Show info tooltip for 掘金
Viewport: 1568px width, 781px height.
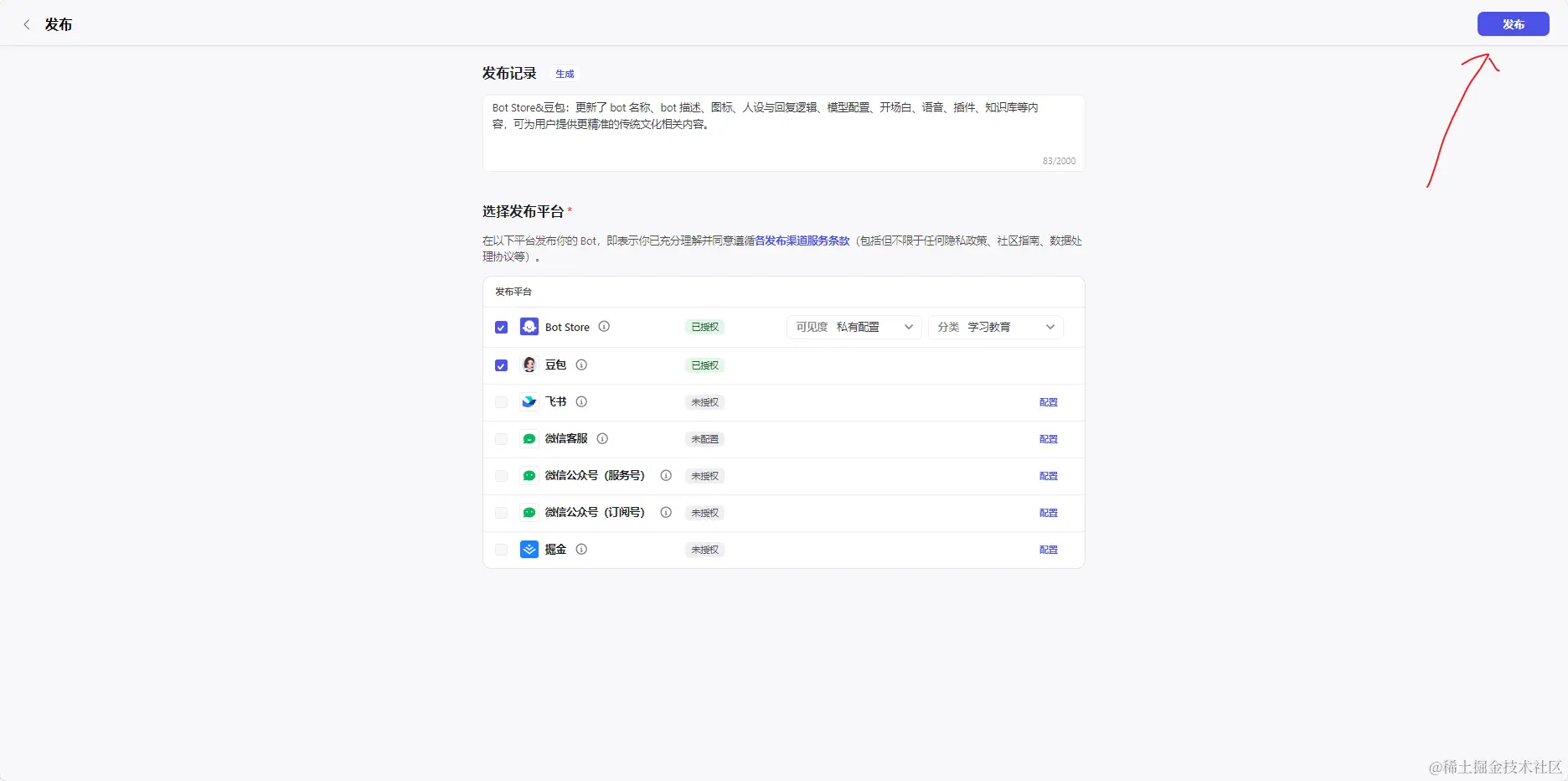581,549
